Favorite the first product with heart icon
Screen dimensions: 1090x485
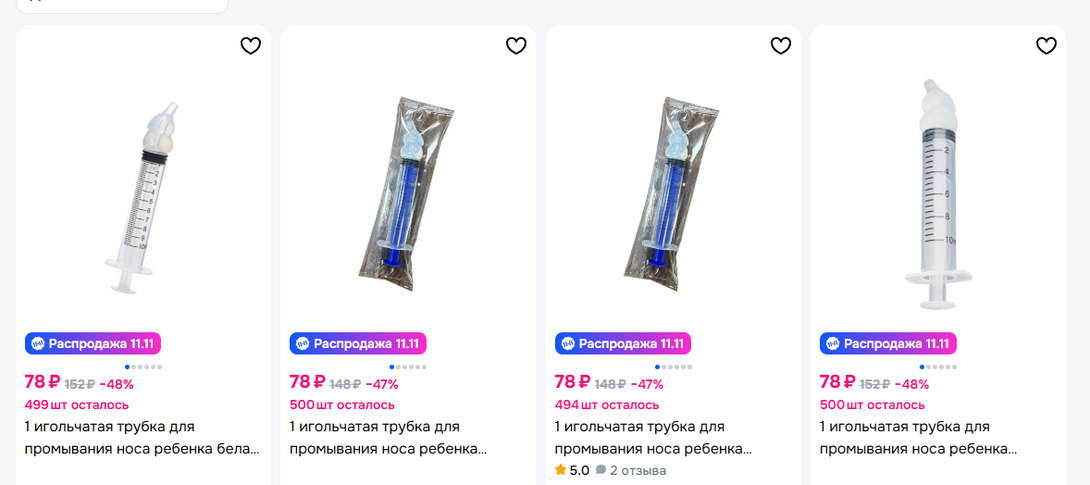tap(251, 45)
